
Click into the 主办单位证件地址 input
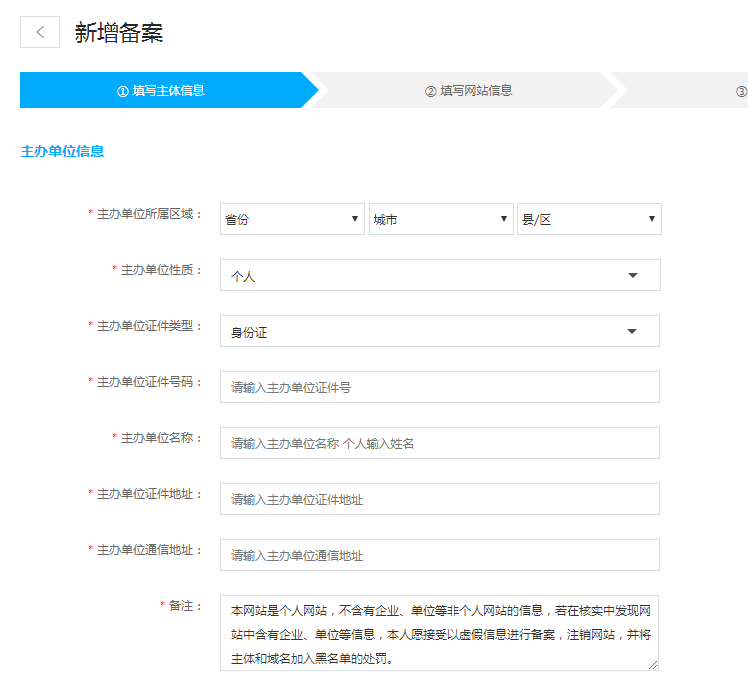(x=439, y=499)
